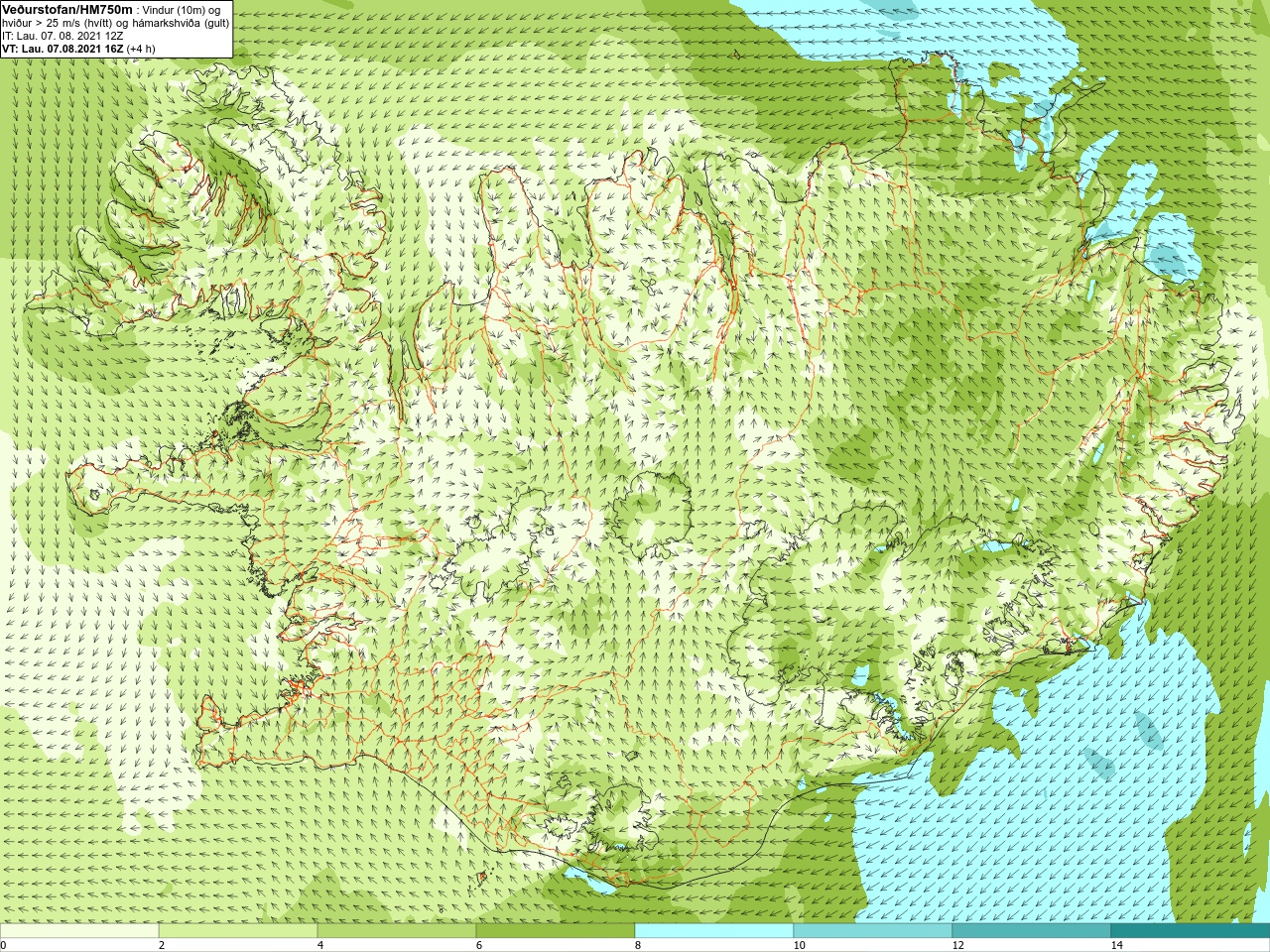Click the '2' value on the wind scale
Viewport: 1270px width, 952px height.
click(162, 945)
